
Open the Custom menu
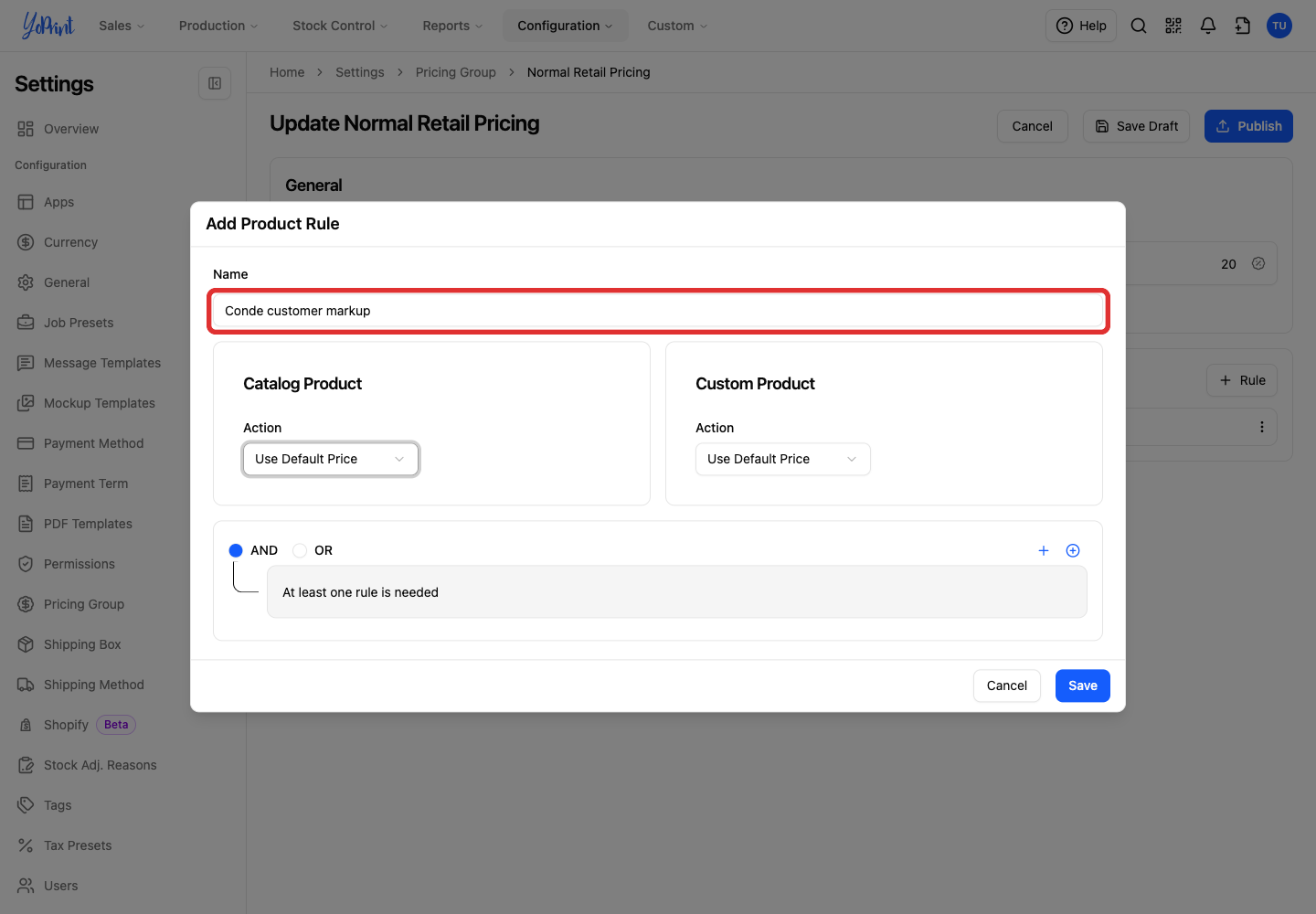[677, 26]
